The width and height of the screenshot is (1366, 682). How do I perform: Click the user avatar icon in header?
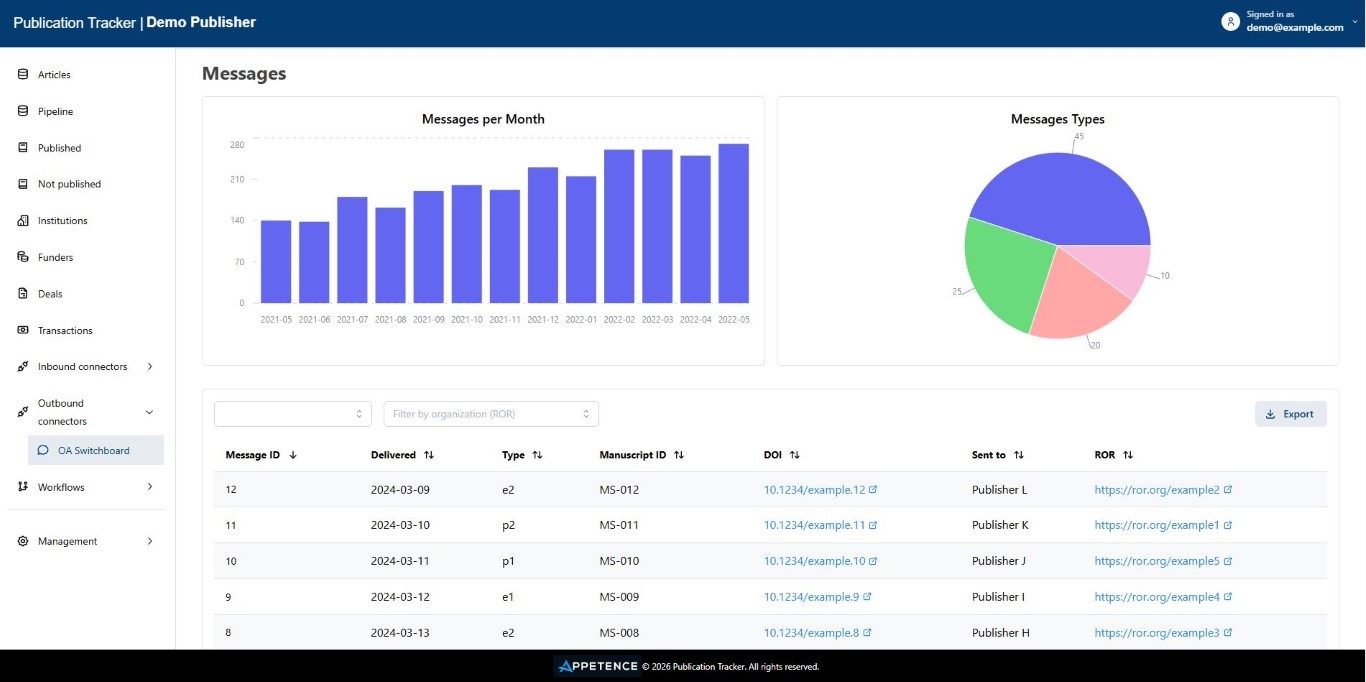tap(1230, 22)
